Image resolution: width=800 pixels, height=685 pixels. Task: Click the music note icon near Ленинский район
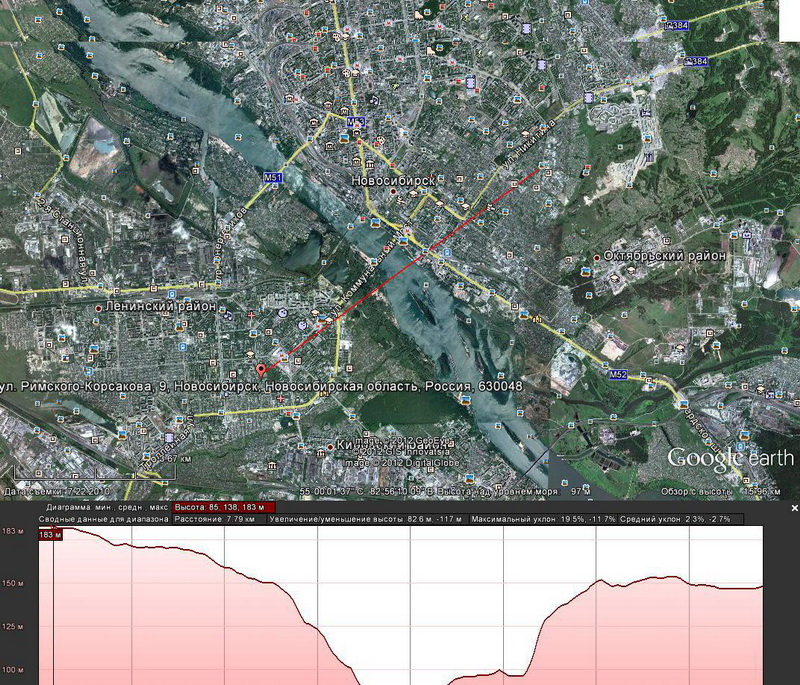229,315
